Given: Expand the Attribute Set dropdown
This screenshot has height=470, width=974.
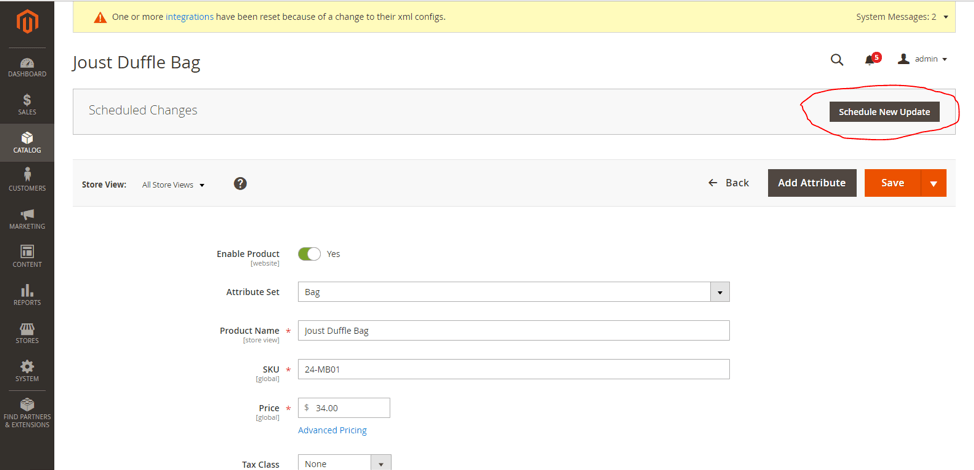Looking at the screenshot, I should pyautogui.click(x=719, y=292).
